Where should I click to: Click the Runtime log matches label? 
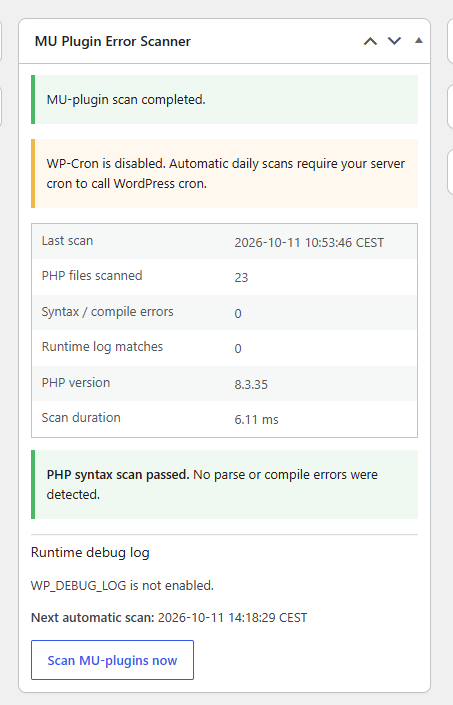tap(102, 347)
